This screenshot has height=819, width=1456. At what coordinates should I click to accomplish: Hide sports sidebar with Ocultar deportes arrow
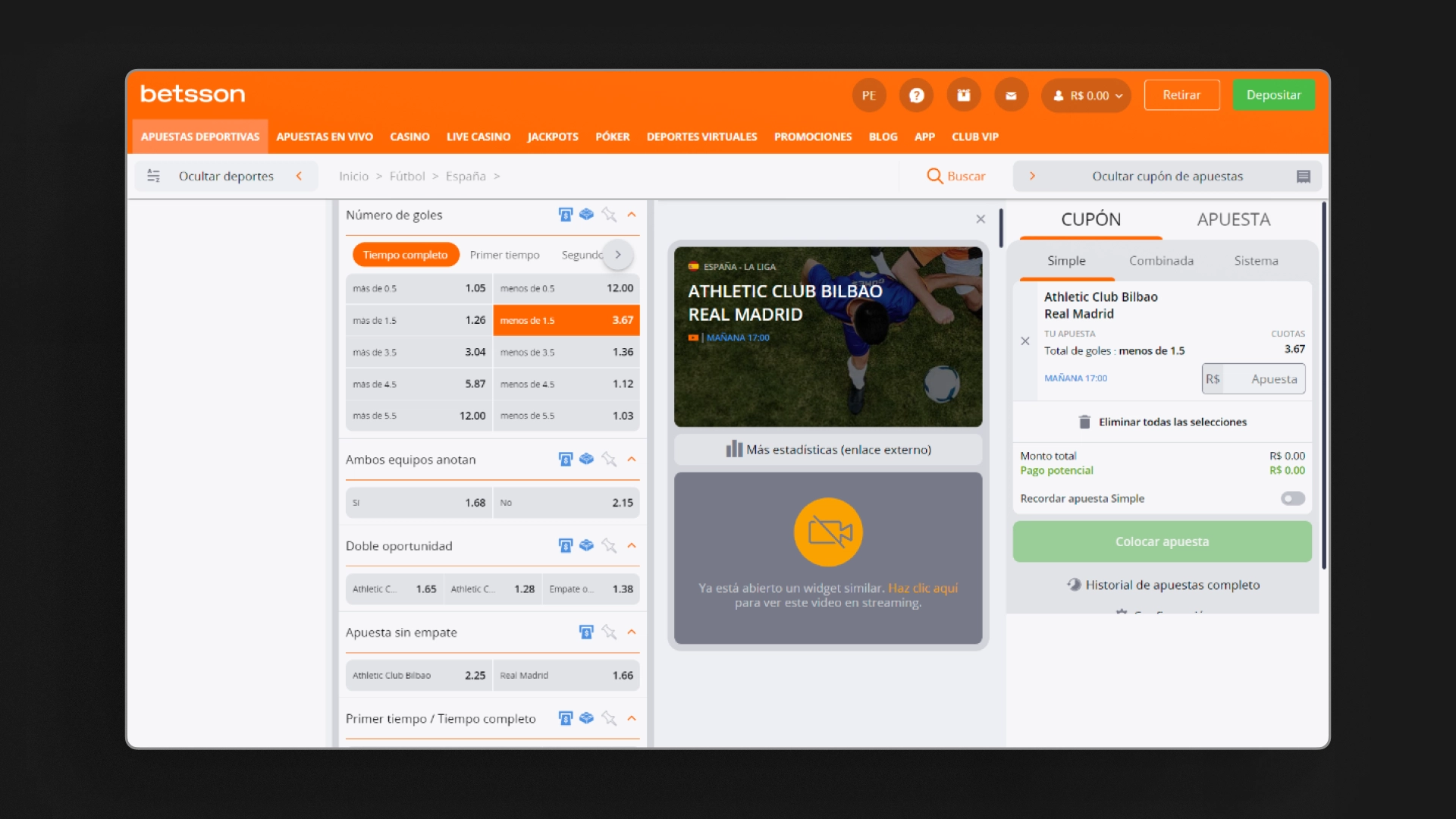299,176
